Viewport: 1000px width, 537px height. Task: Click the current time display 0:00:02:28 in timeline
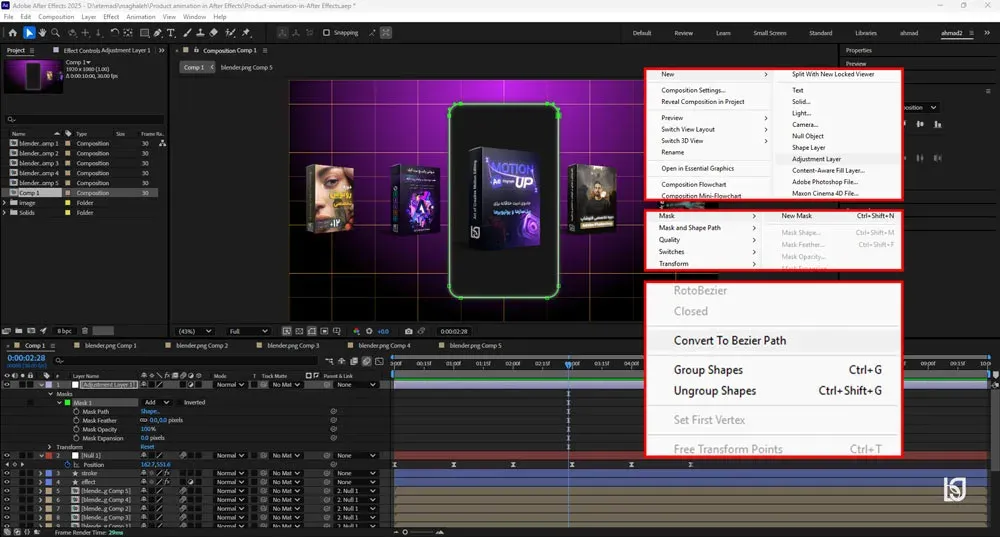click(x=26, y=358)
